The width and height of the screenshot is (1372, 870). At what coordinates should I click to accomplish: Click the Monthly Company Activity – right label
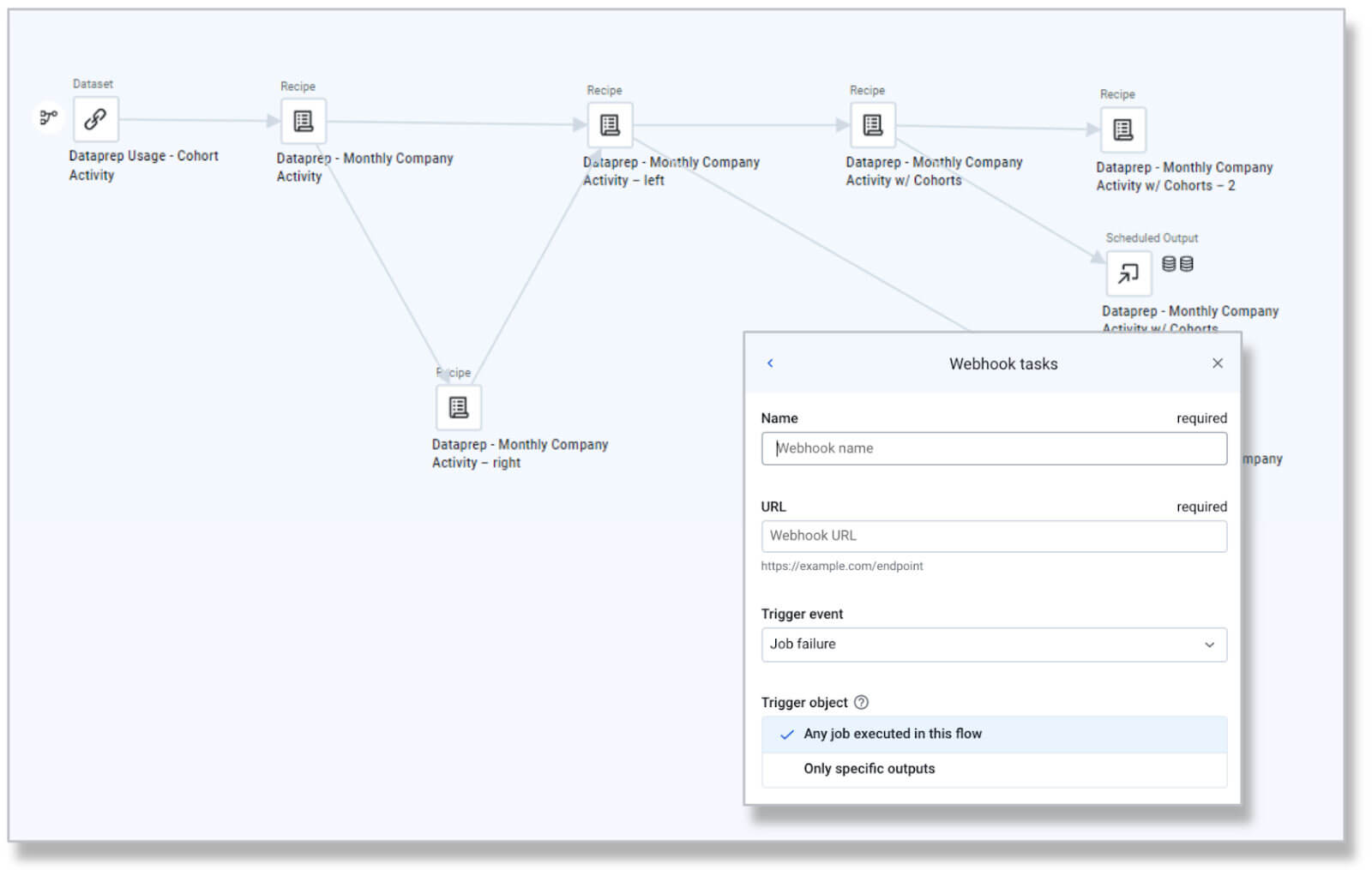coord(520,453)
